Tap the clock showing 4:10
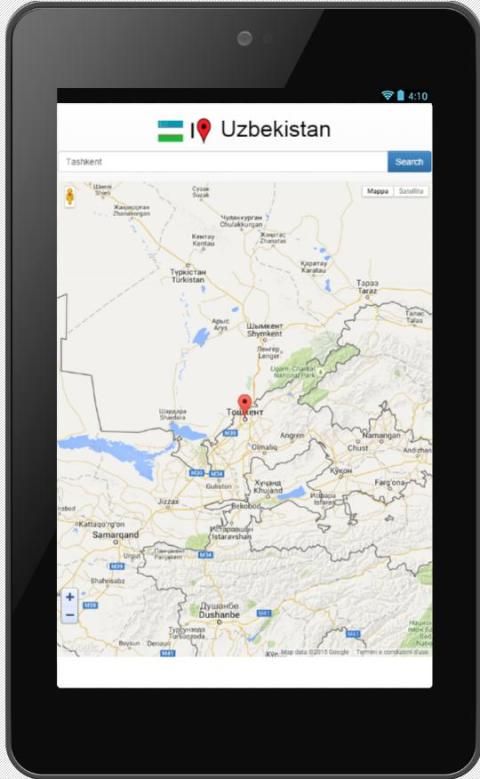This screenshot has height=779, width=480. coord(418,96)
